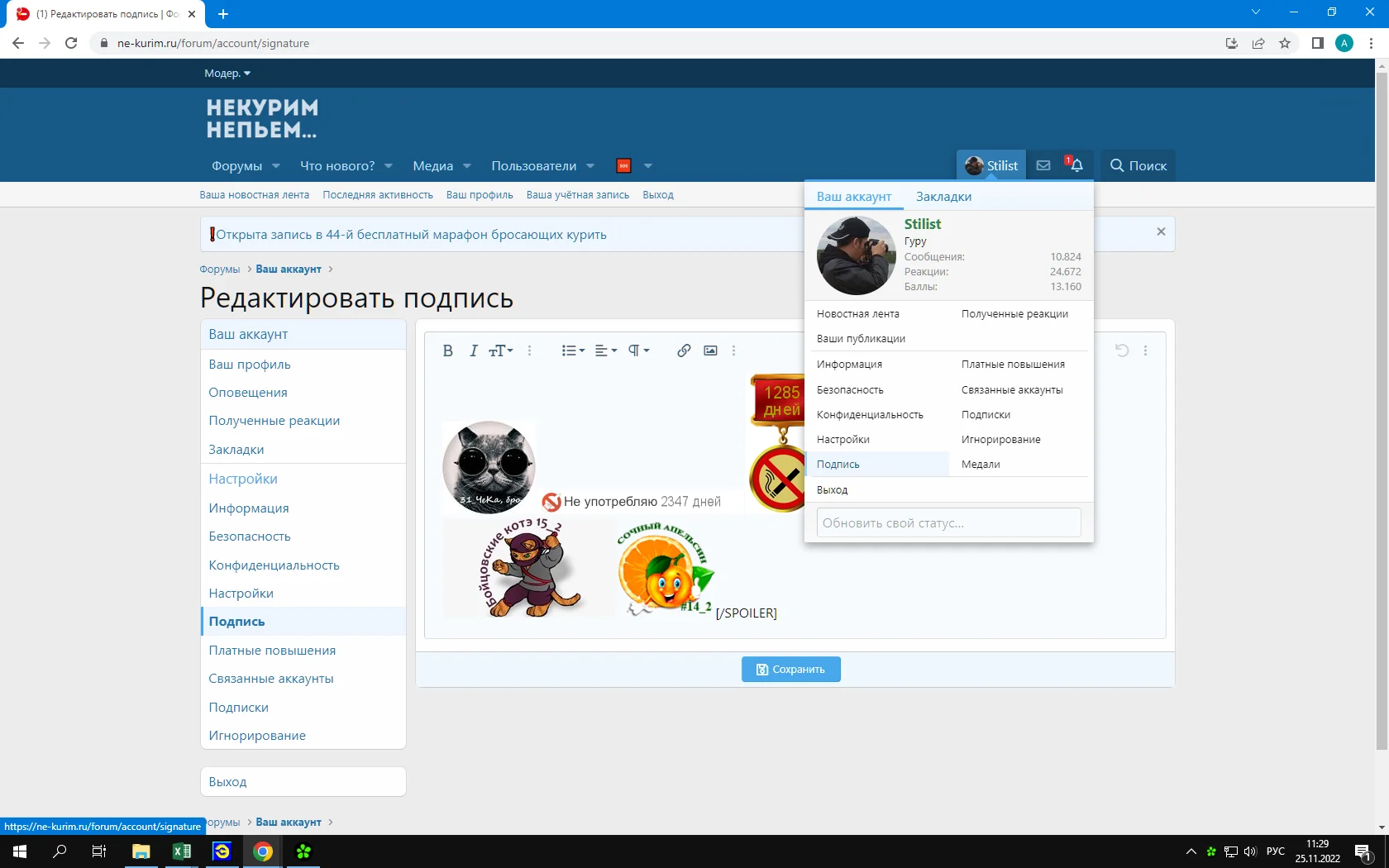The image size is (1389, 868).
Task: Open Ваш профиль in left sidebar
Action: [x=250, y=365]
